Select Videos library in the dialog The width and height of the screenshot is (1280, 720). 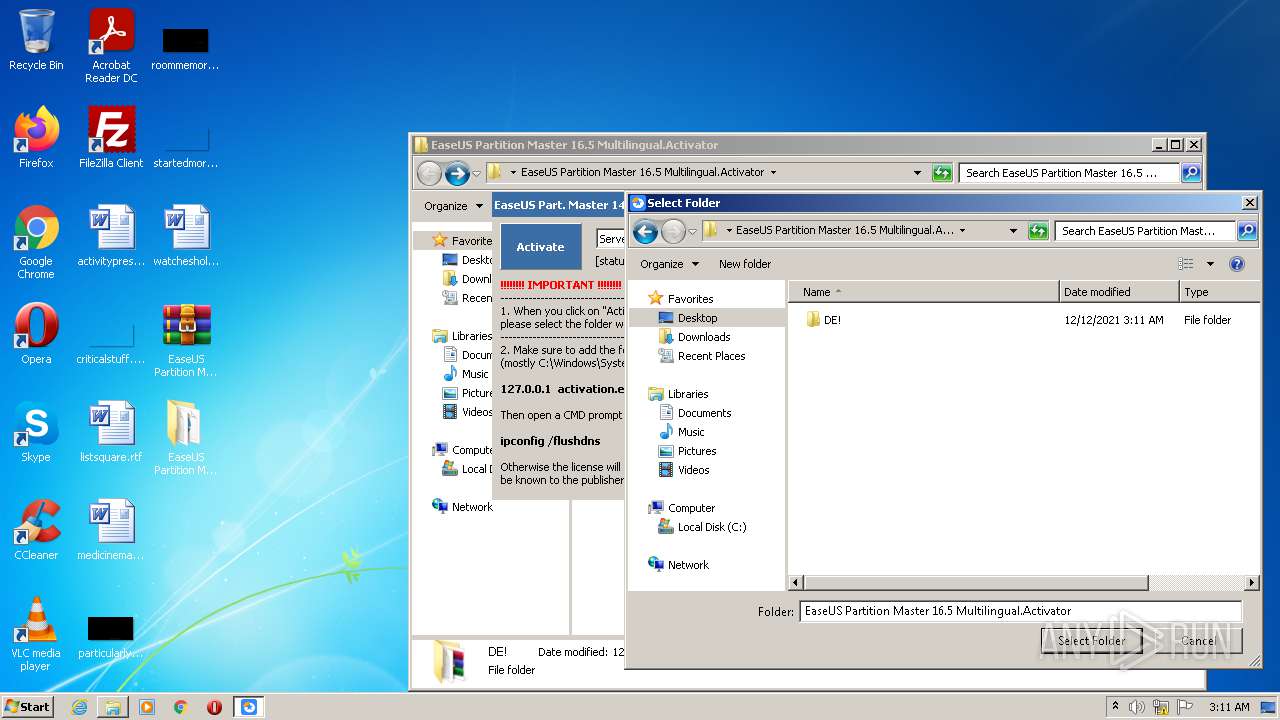click(x=693, y=470)
